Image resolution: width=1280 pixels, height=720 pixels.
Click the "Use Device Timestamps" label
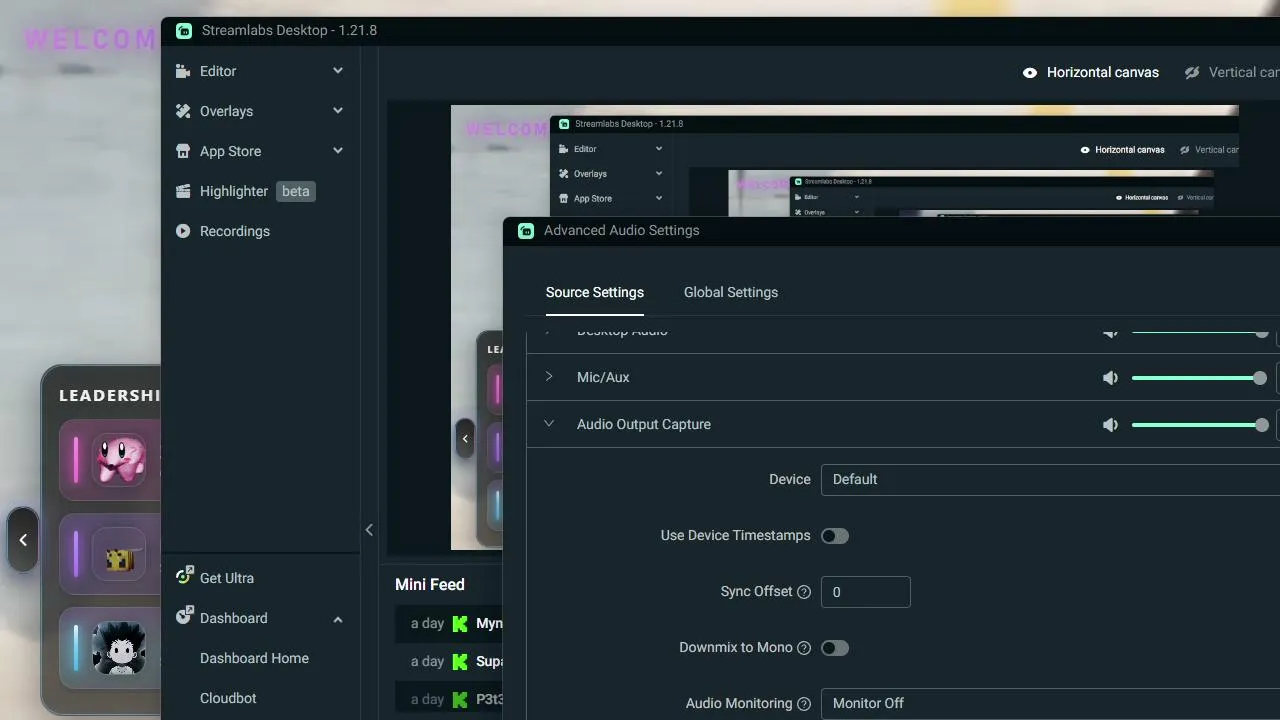736,536
